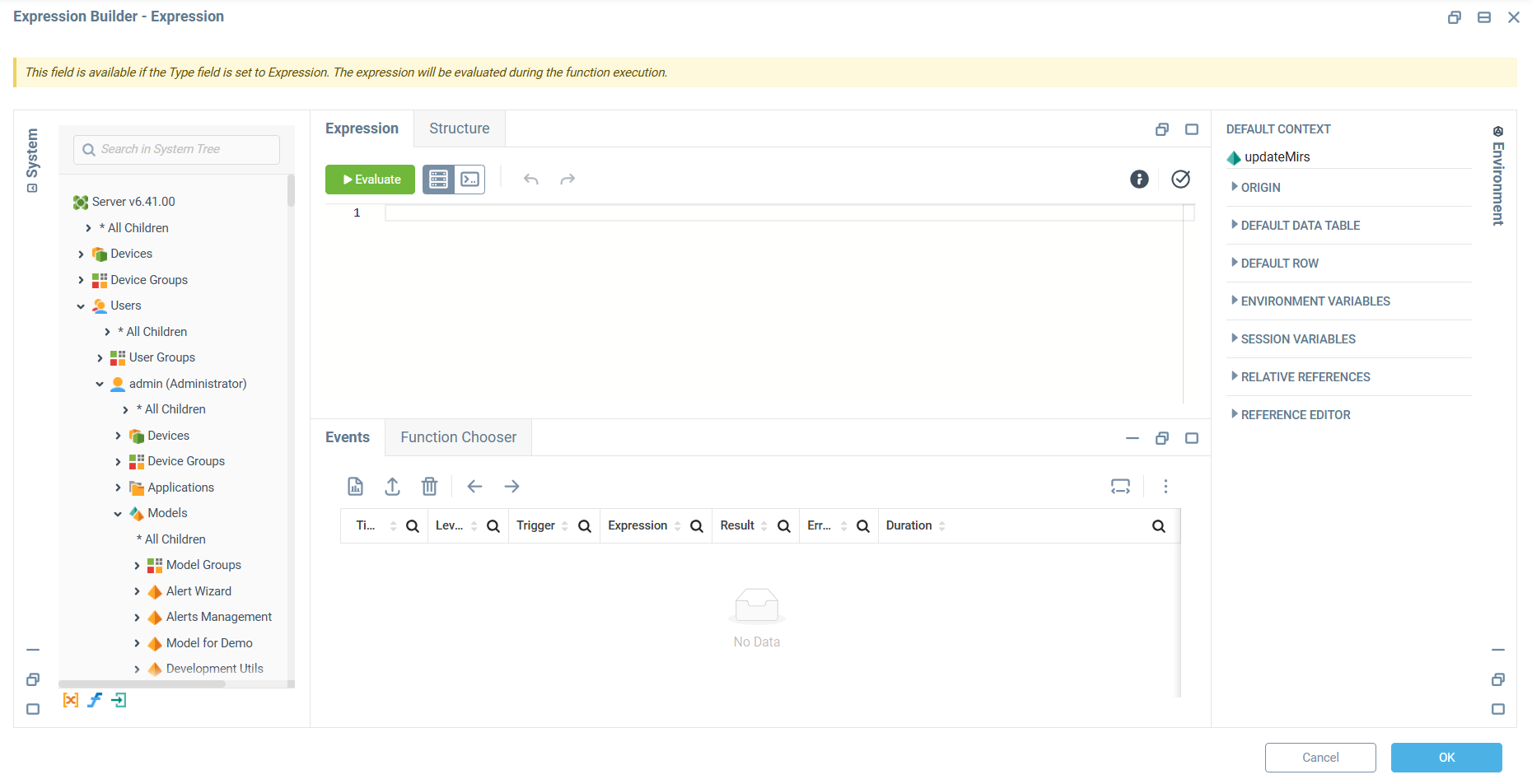The image size is (1532, 784).
Task: Switch to the Structure tab
Action: coord(460,128)
